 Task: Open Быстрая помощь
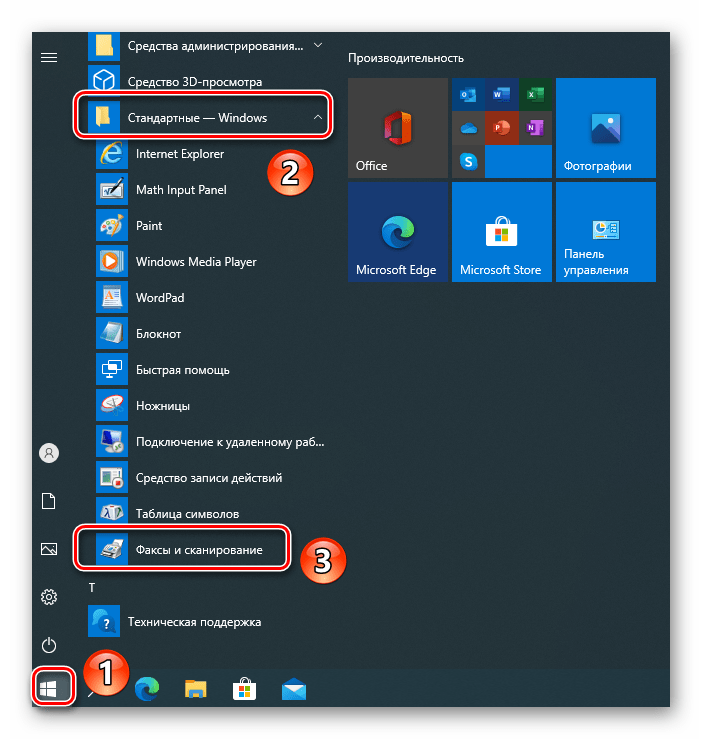(210, 370)
